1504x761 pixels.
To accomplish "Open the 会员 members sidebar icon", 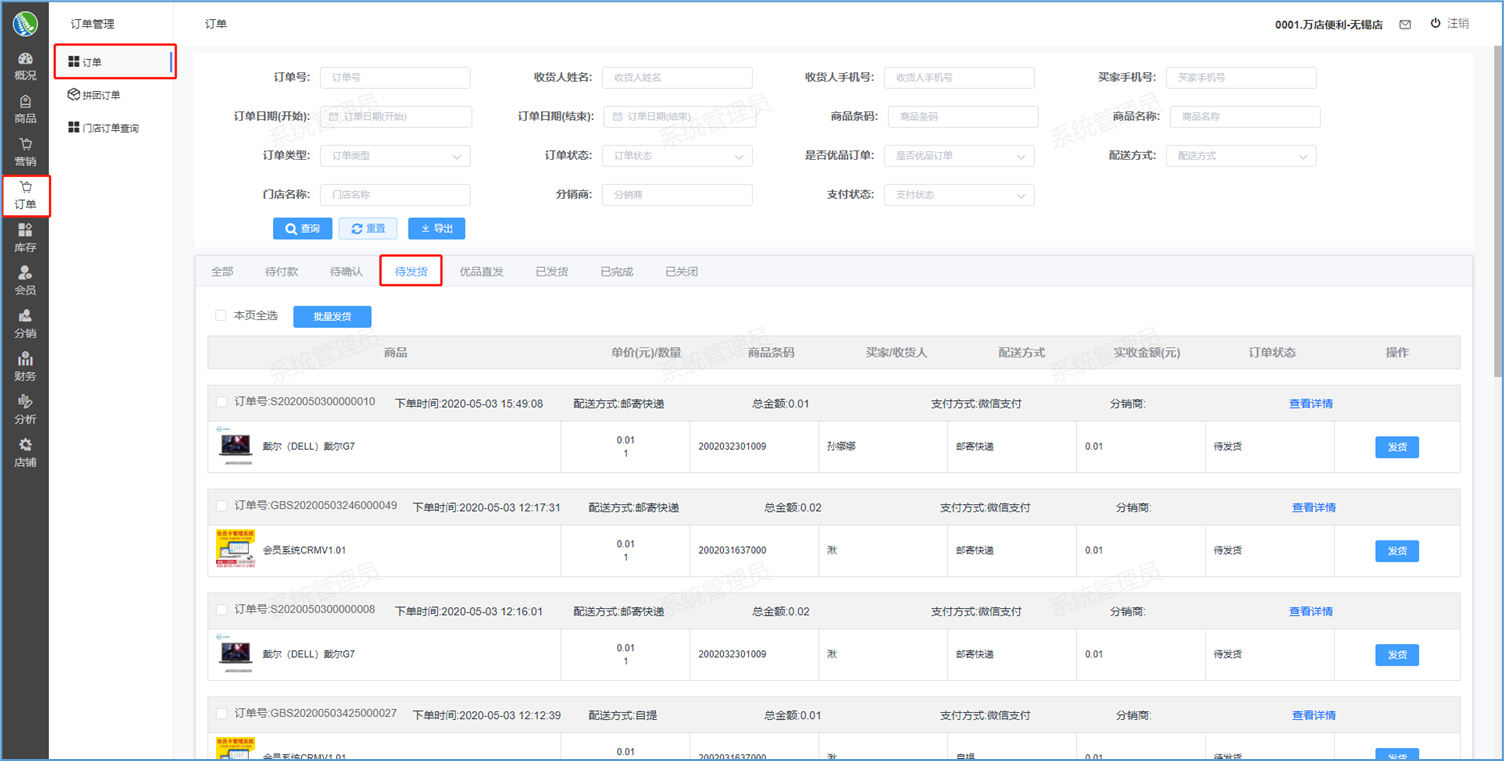I will click(x=25, y=281).
